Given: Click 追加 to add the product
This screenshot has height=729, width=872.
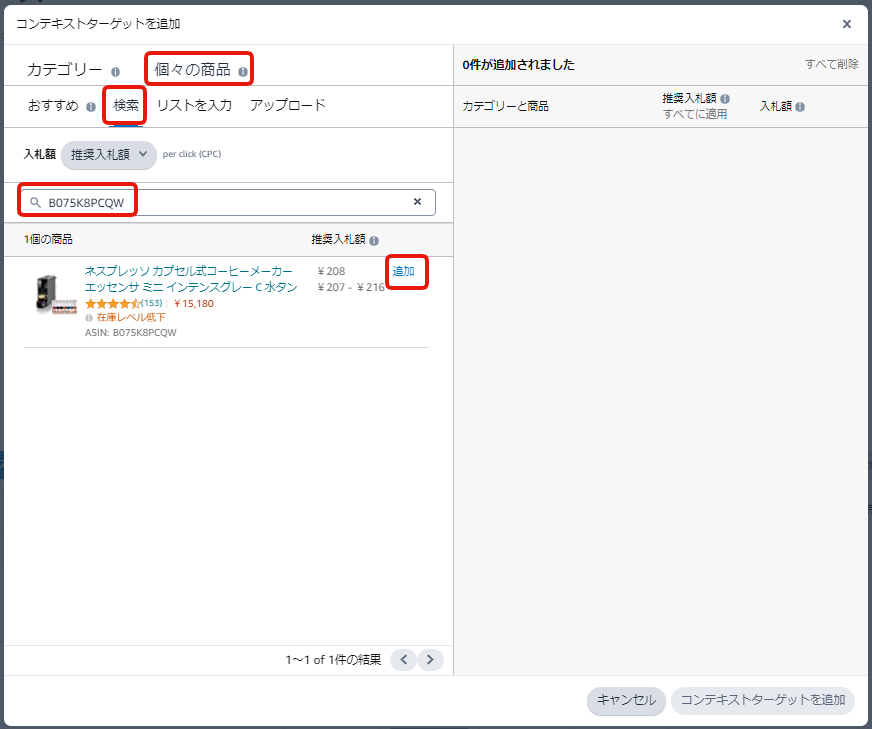Looking at the screenshot, I should click(404, 272).
